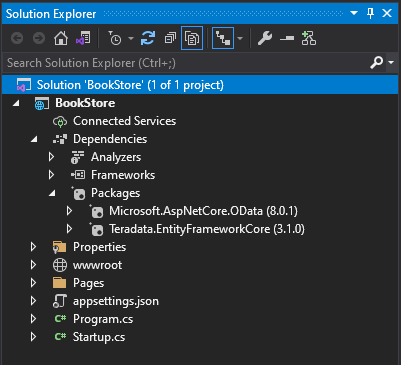Open the window position dropdown in title bar

click(354, 13)
